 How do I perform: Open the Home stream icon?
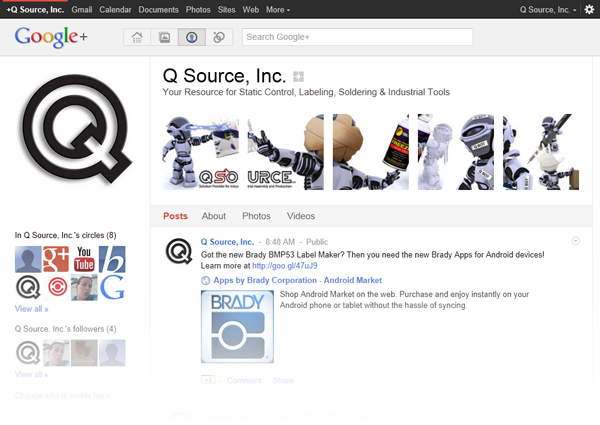137,37
